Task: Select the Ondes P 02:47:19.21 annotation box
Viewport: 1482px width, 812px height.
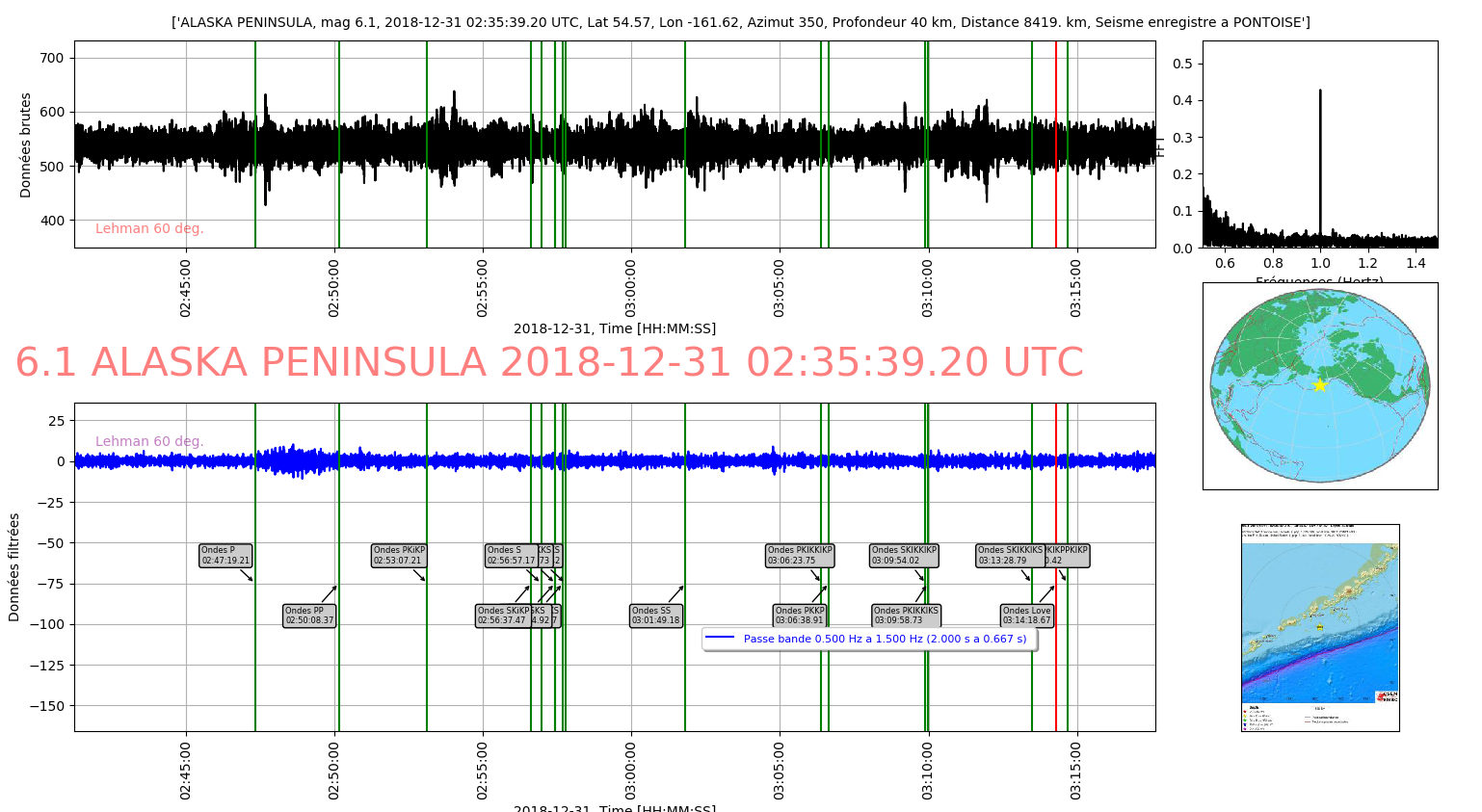Action: pos(225,556)
